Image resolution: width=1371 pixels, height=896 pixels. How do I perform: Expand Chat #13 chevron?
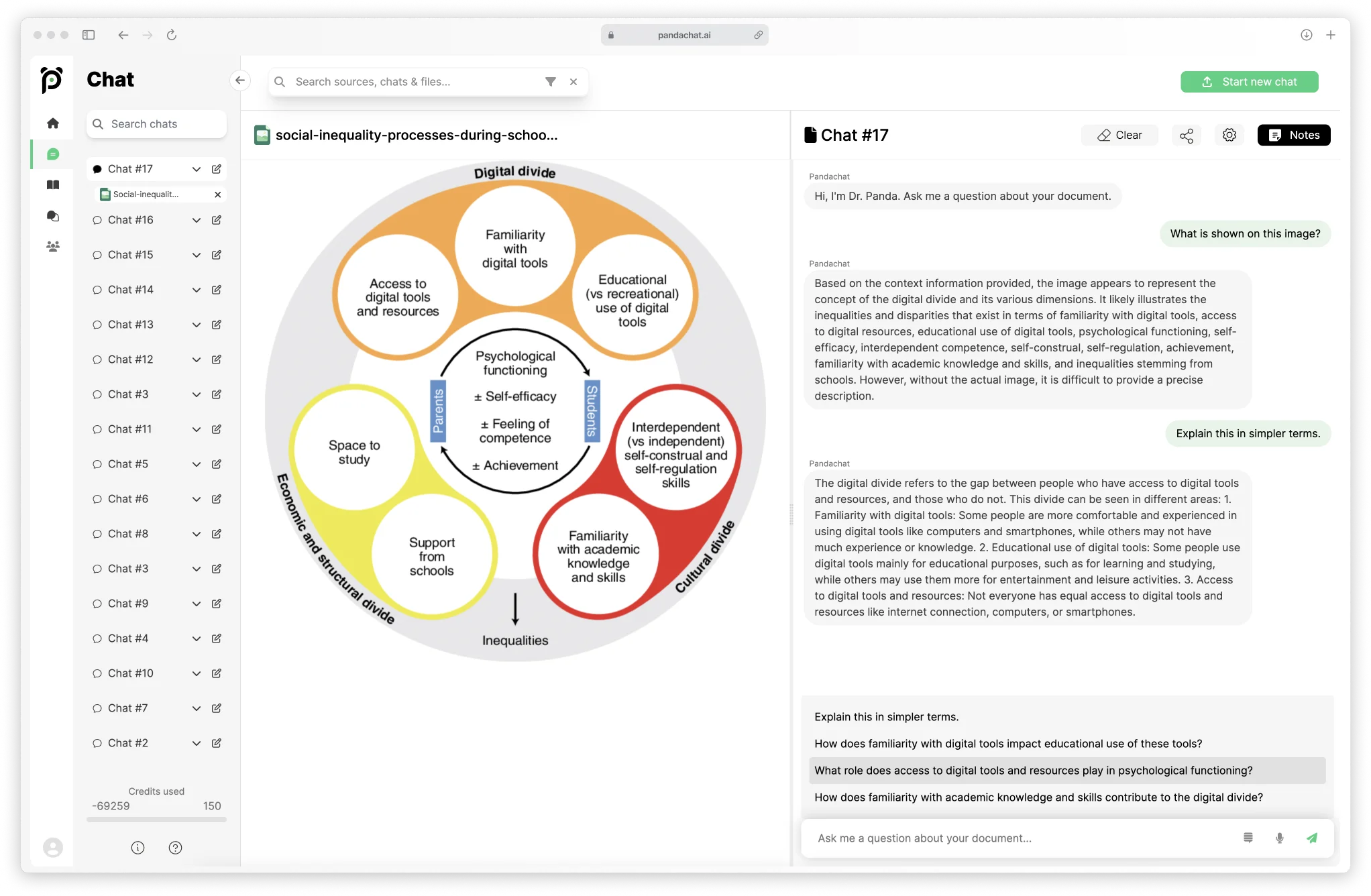196,325
